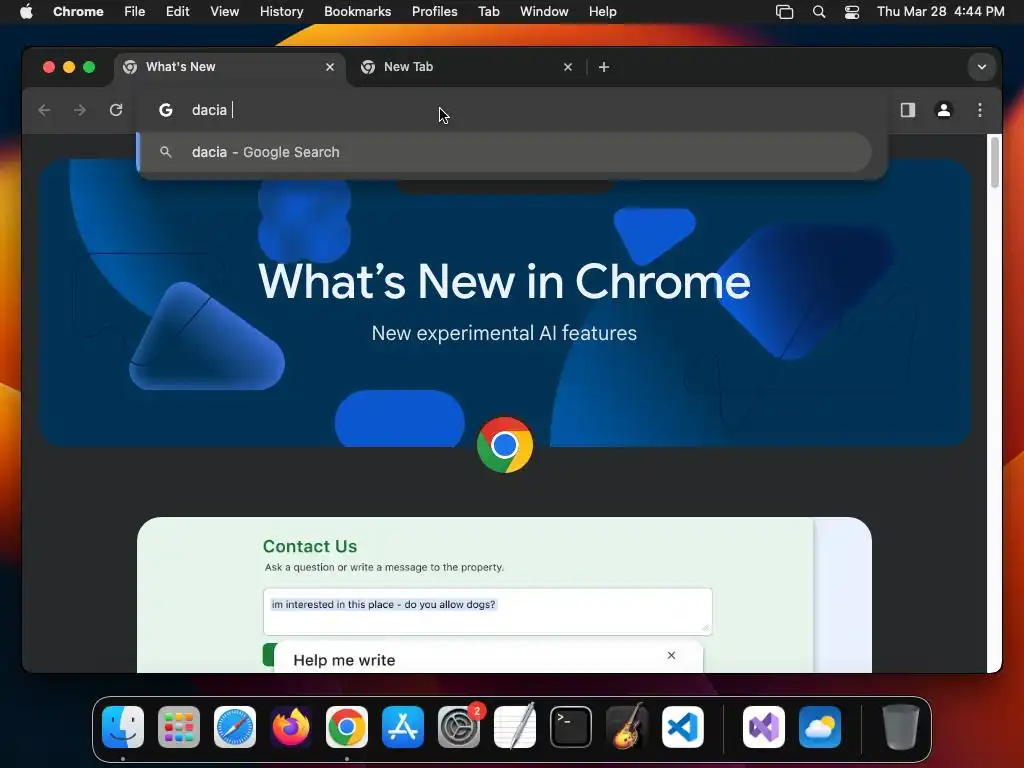Open Visual Studio Code from the dock
The height and width of the screenshot is (768, 1024).
pos(682,727)
